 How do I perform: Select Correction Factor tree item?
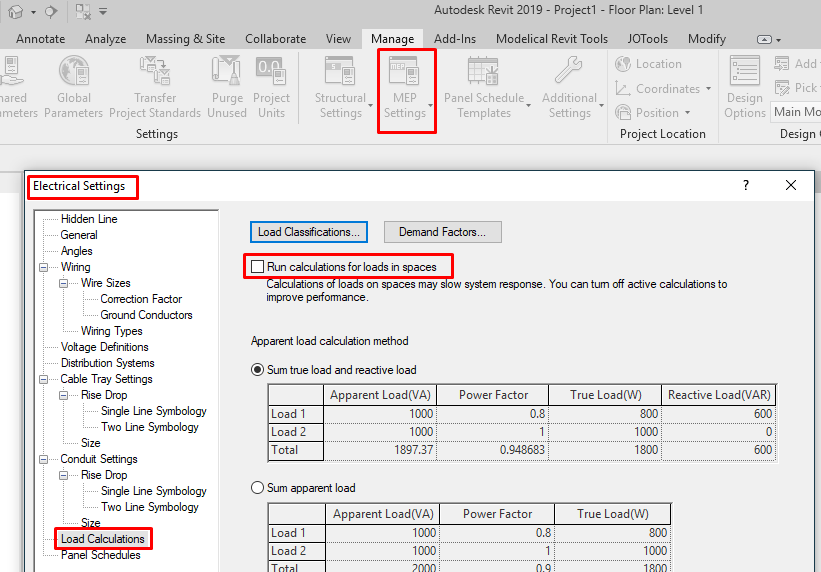point(141,299)
